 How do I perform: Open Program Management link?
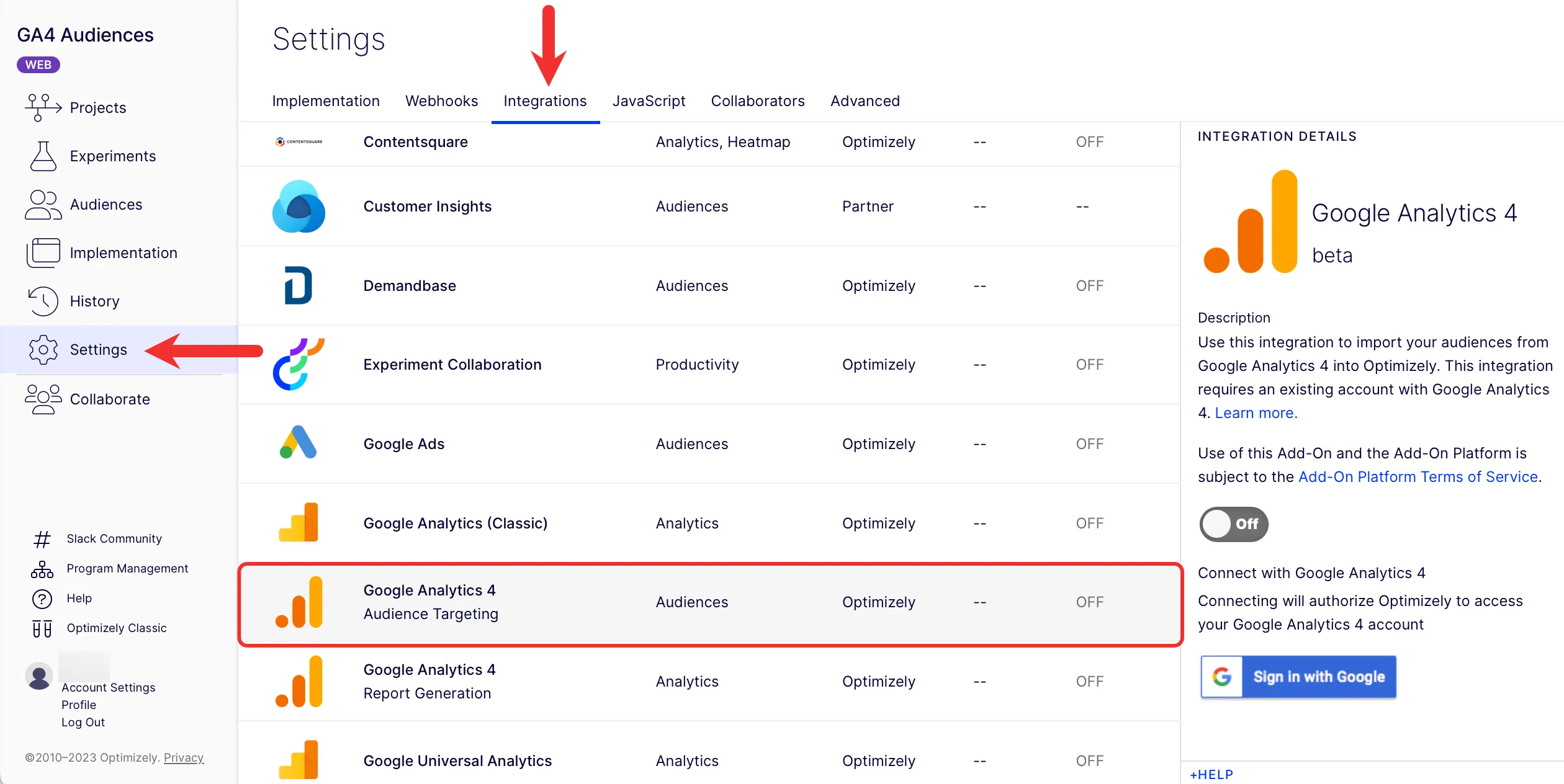(x=127, y=569)
